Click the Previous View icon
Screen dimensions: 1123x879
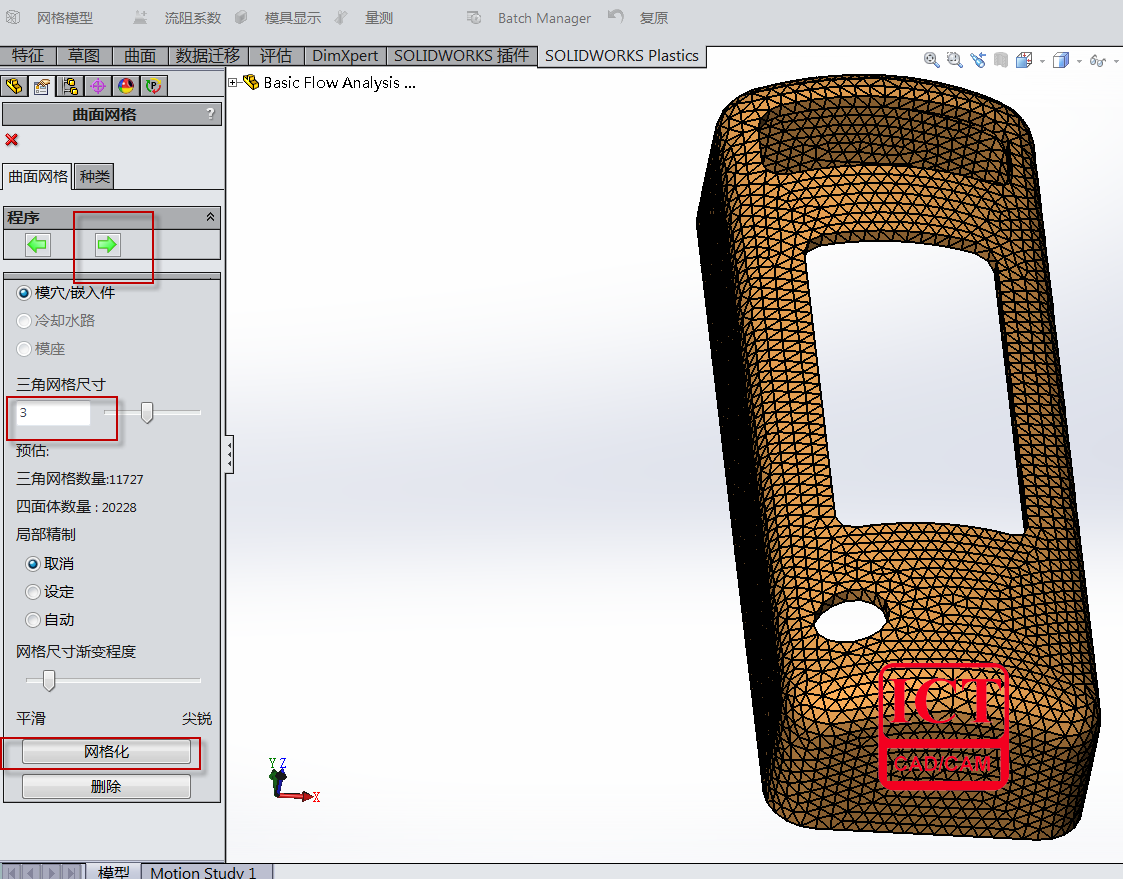click(978, 60)
